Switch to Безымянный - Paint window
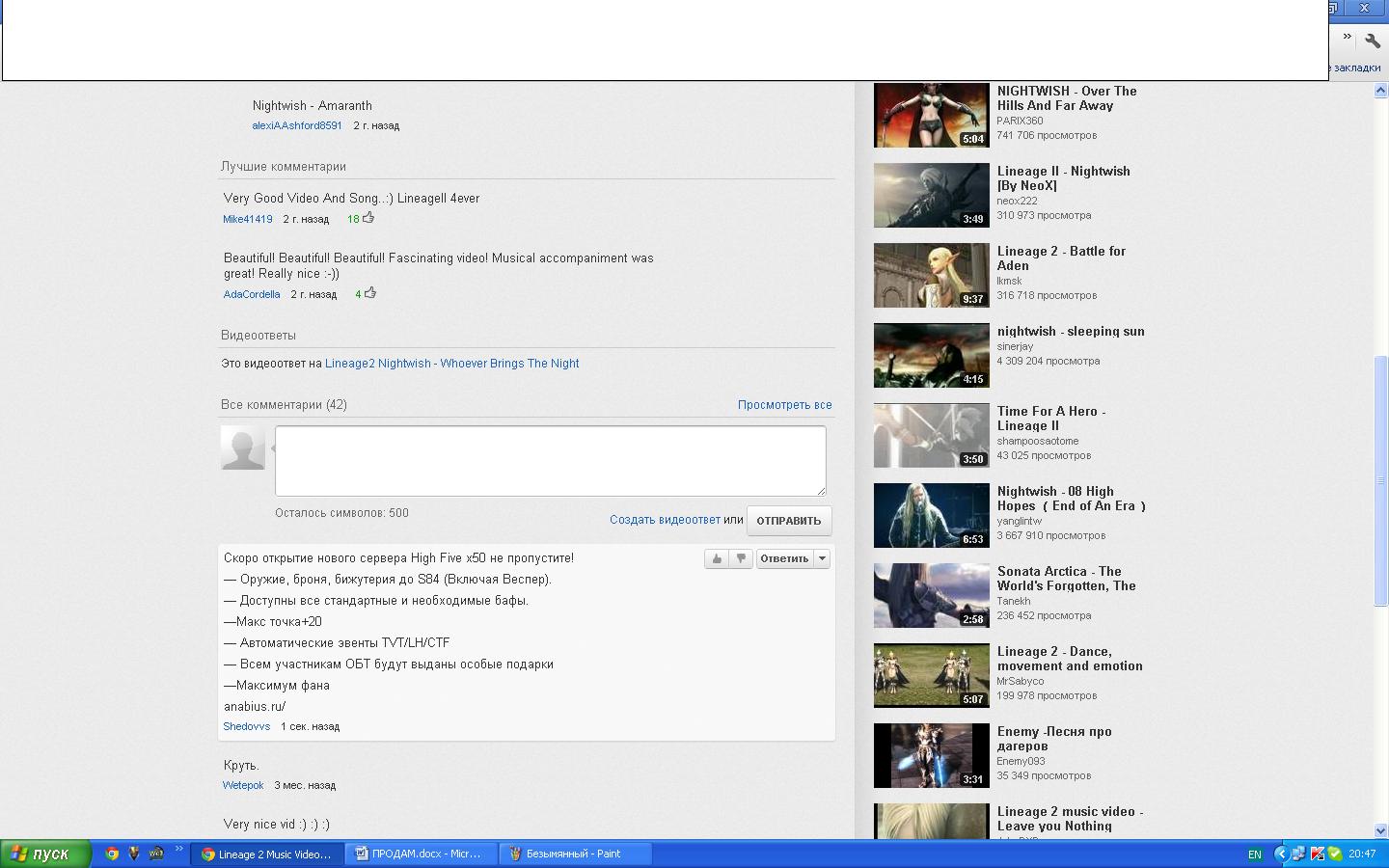The height and width of the screenshot is (868, 1389). [576, 854]
